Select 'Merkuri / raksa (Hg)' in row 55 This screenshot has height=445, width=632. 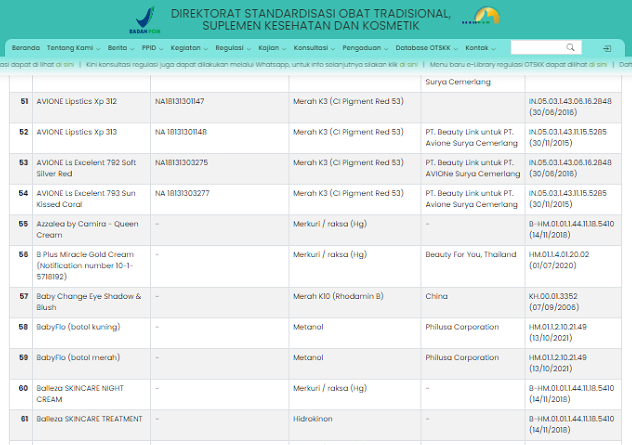[x=330, y=224]
